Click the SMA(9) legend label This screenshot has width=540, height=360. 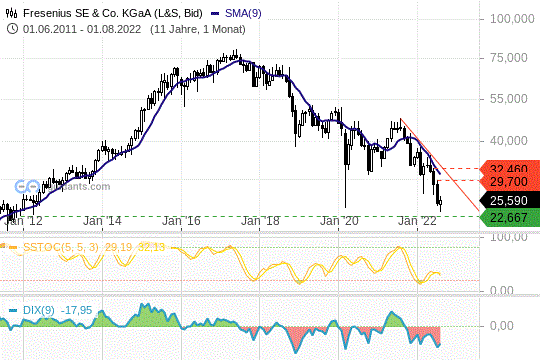point(243,13)
